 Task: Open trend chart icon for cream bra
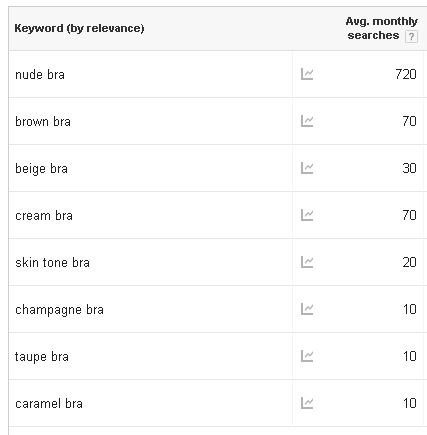pos(307,215)
